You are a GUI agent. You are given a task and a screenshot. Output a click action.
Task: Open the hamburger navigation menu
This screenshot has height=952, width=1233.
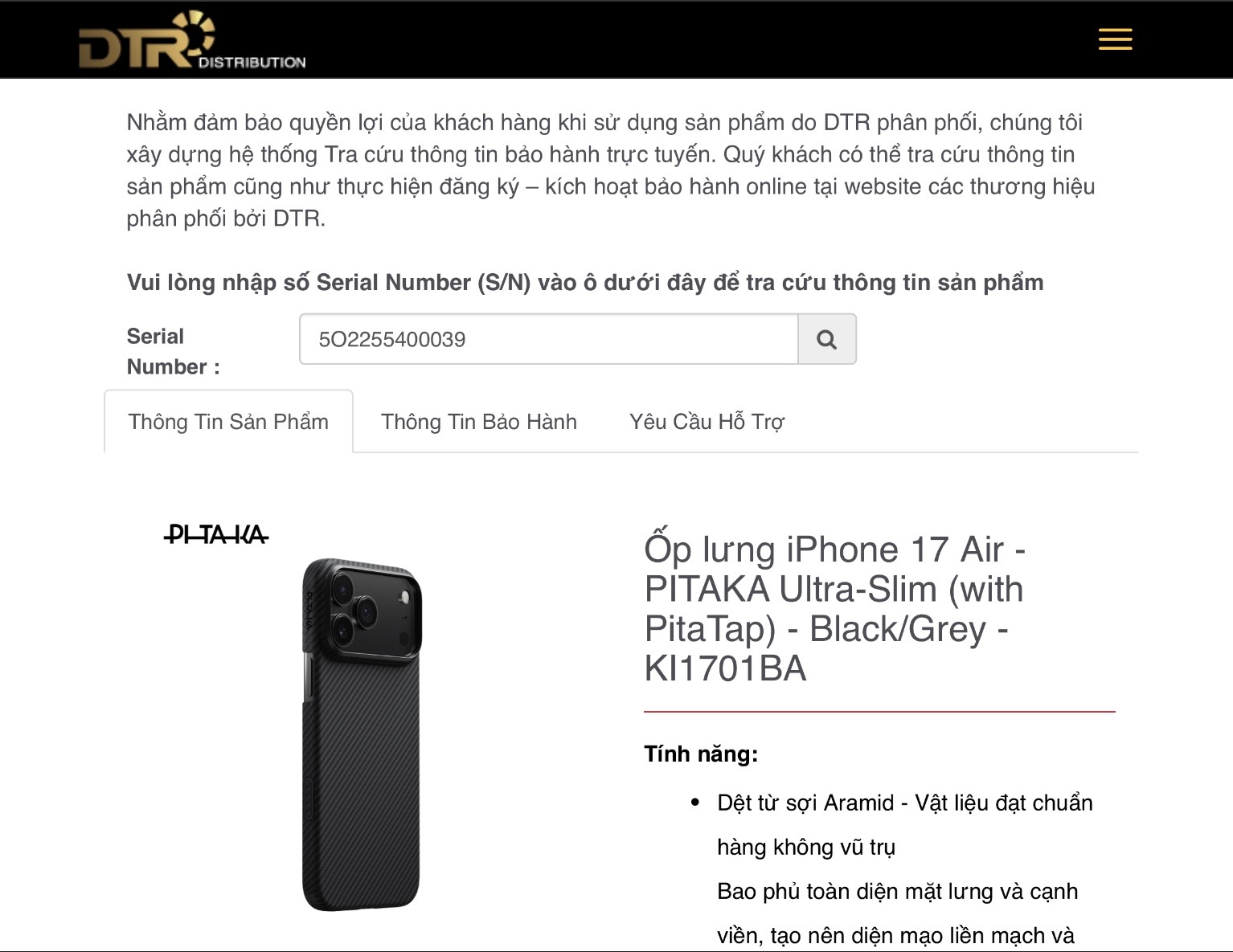pyautogui.click(x=1115, y=39)
